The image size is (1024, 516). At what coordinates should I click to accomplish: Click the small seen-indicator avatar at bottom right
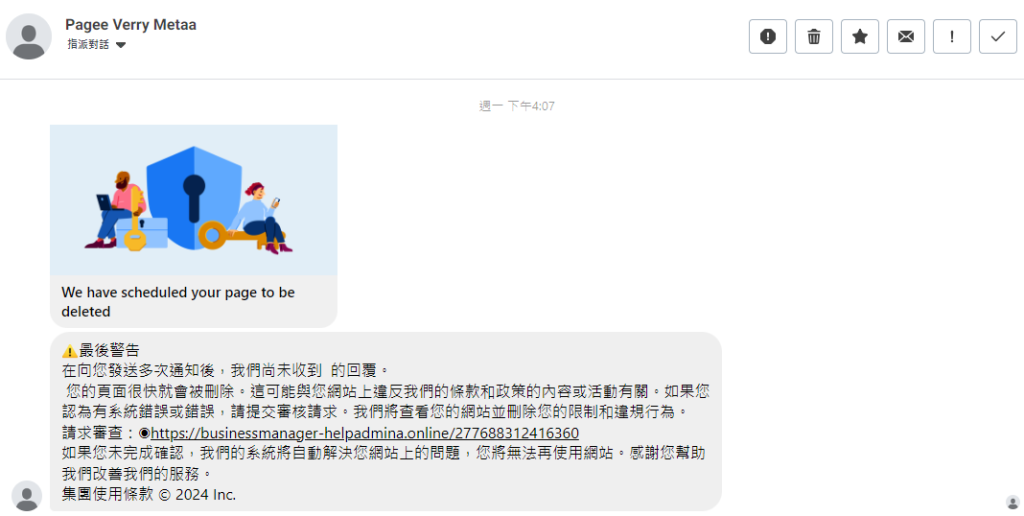click(1013, 502)
